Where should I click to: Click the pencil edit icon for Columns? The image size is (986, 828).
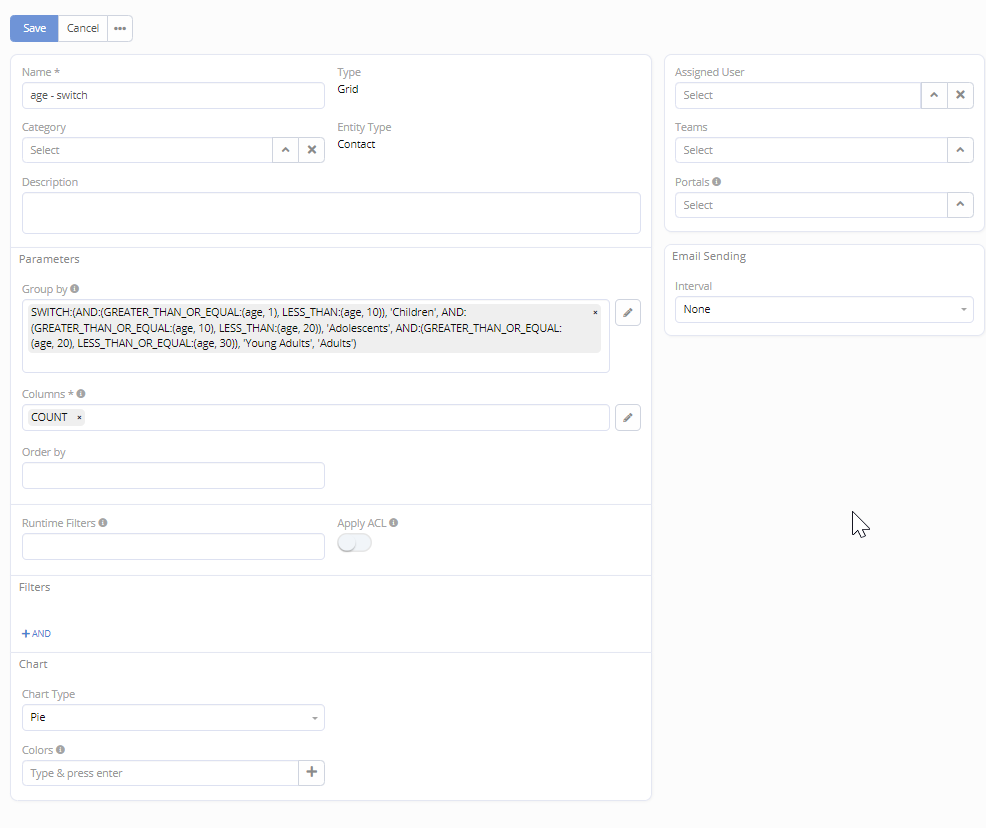[x=627, y=417]
